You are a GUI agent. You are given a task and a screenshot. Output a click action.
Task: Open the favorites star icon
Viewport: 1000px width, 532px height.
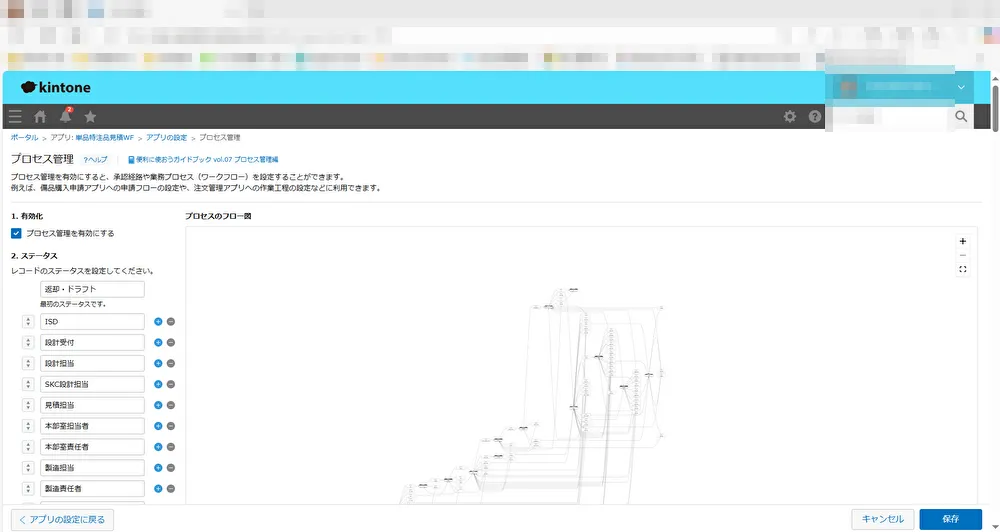90,117
